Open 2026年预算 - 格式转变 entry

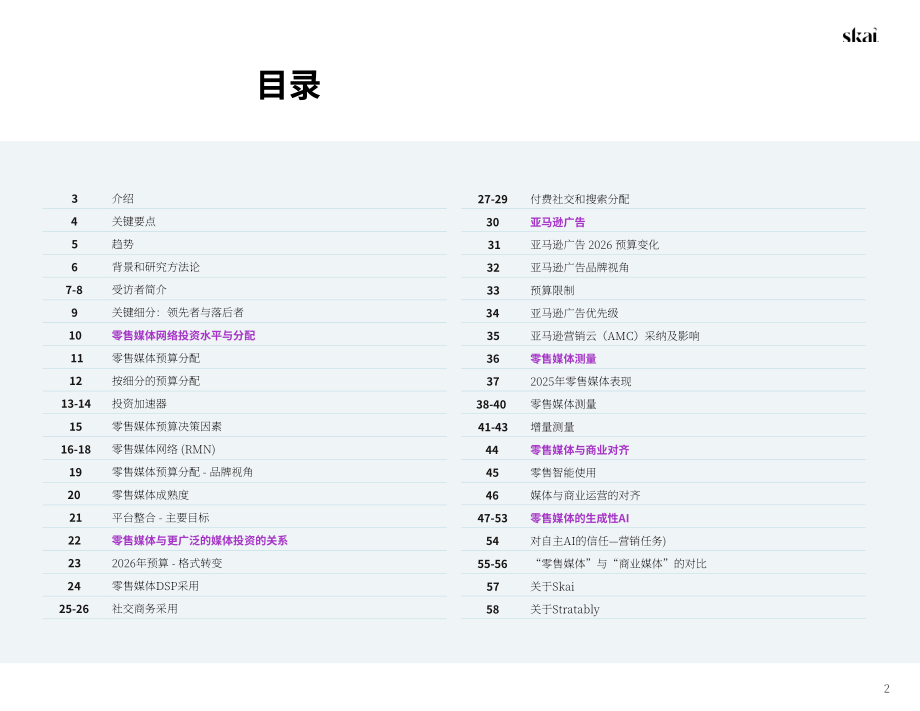pos(167,563)
